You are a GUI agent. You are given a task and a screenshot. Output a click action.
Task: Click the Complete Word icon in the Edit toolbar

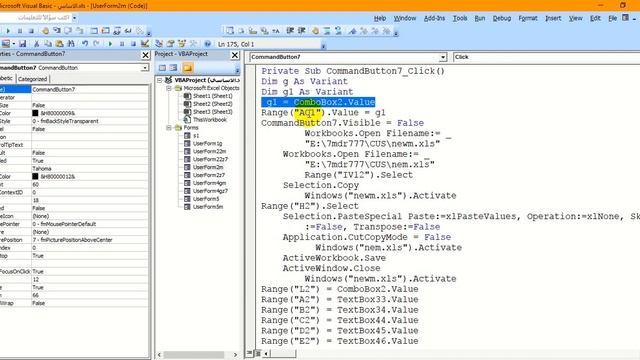pos(276,31)
